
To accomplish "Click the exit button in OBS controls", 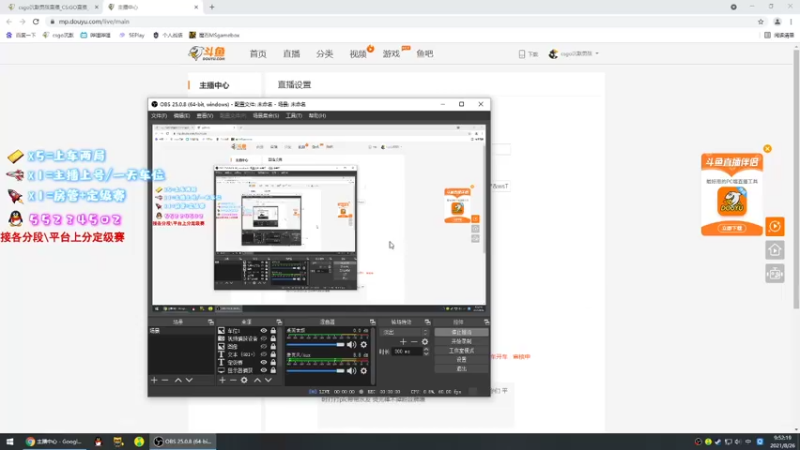I will (461, 369).
